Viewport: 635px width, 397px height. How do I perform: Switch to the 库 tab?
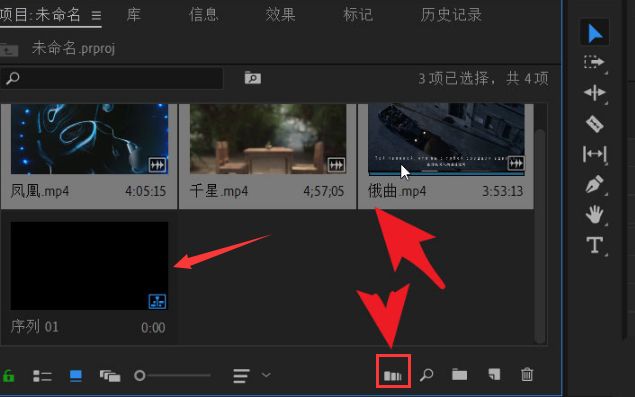[x=134, y=15]
